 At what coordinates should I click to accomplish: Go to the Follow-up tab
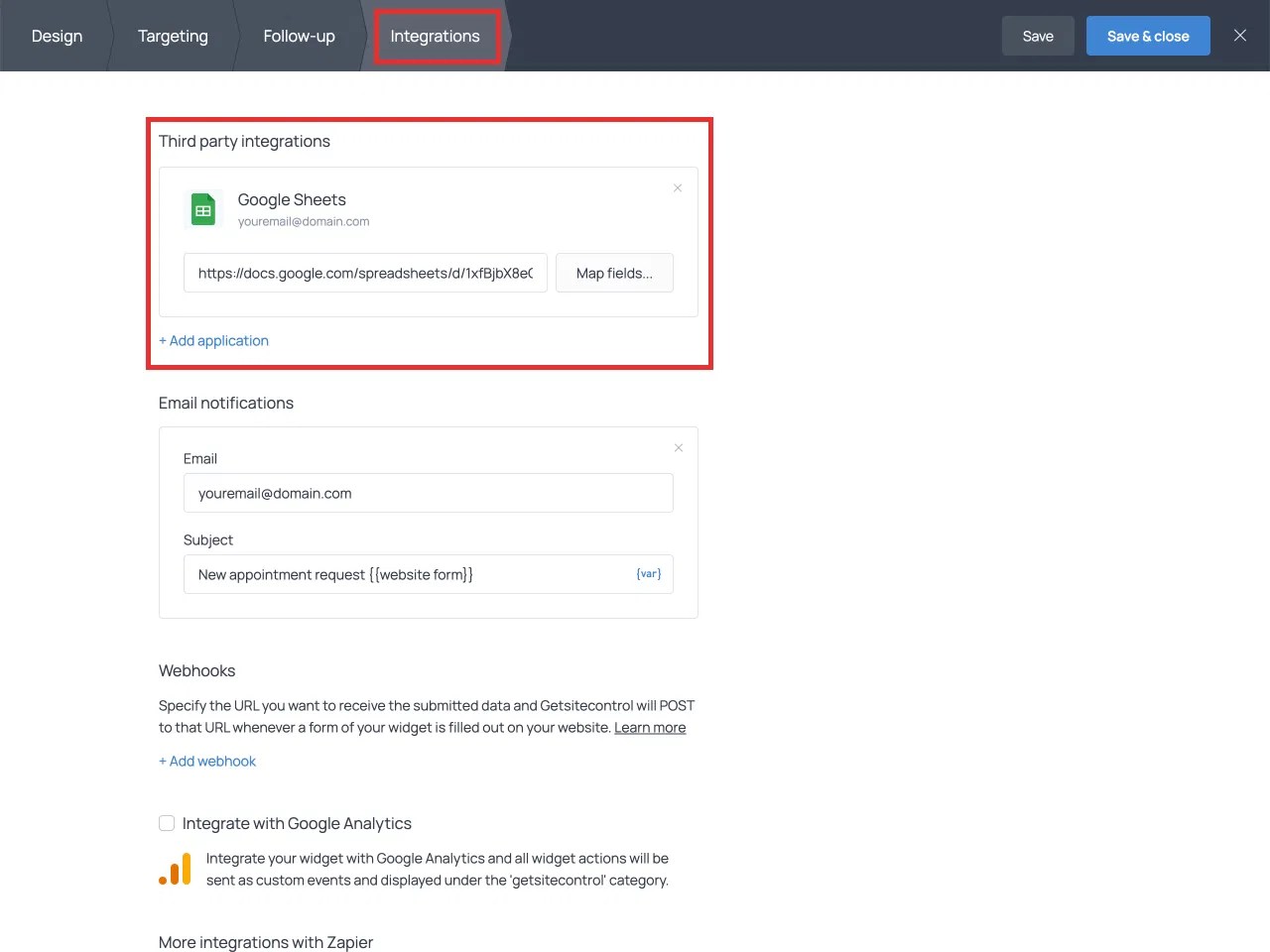(299, 36)
